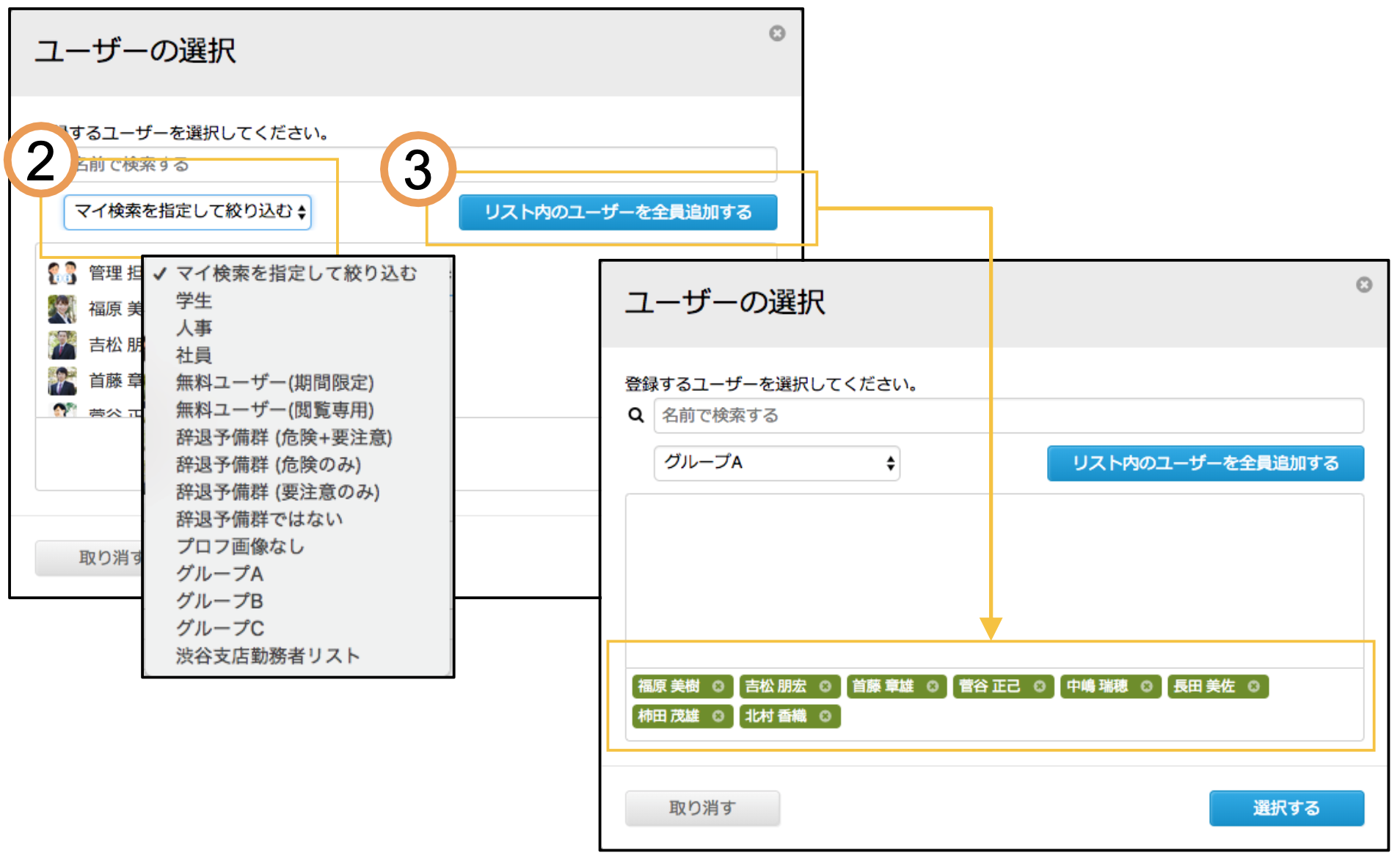Click 吉松 user name in back dialog list
The height and width of the screenshot is (861, 1400).
click(115, 345)
